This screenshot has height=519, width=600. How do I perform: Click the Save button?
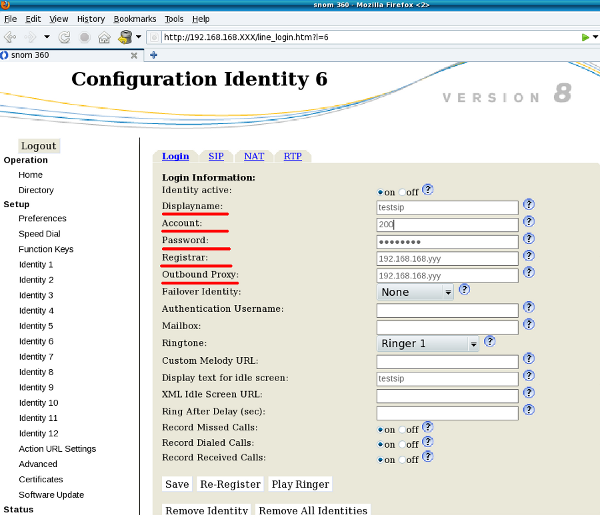177,484
